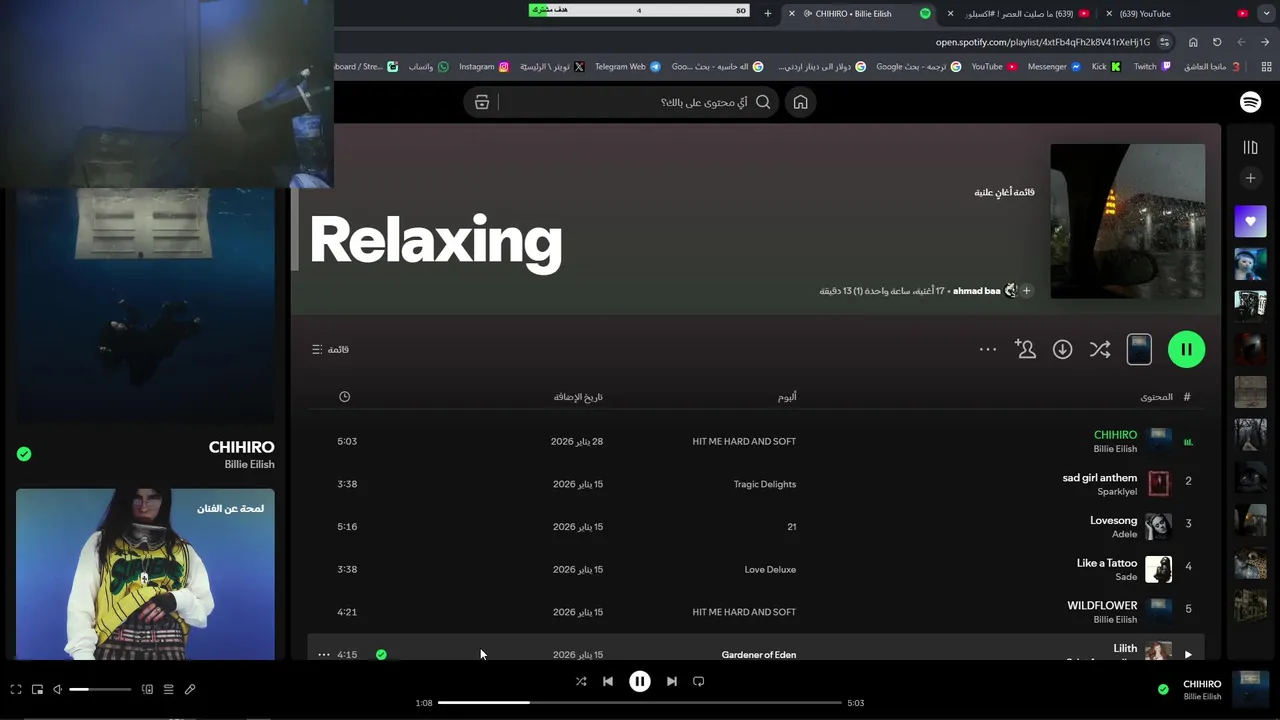The height and width of the screenshot is (720, 1280).
Task: Open the Tragic Delights album link
Action: tap(765, 484)
